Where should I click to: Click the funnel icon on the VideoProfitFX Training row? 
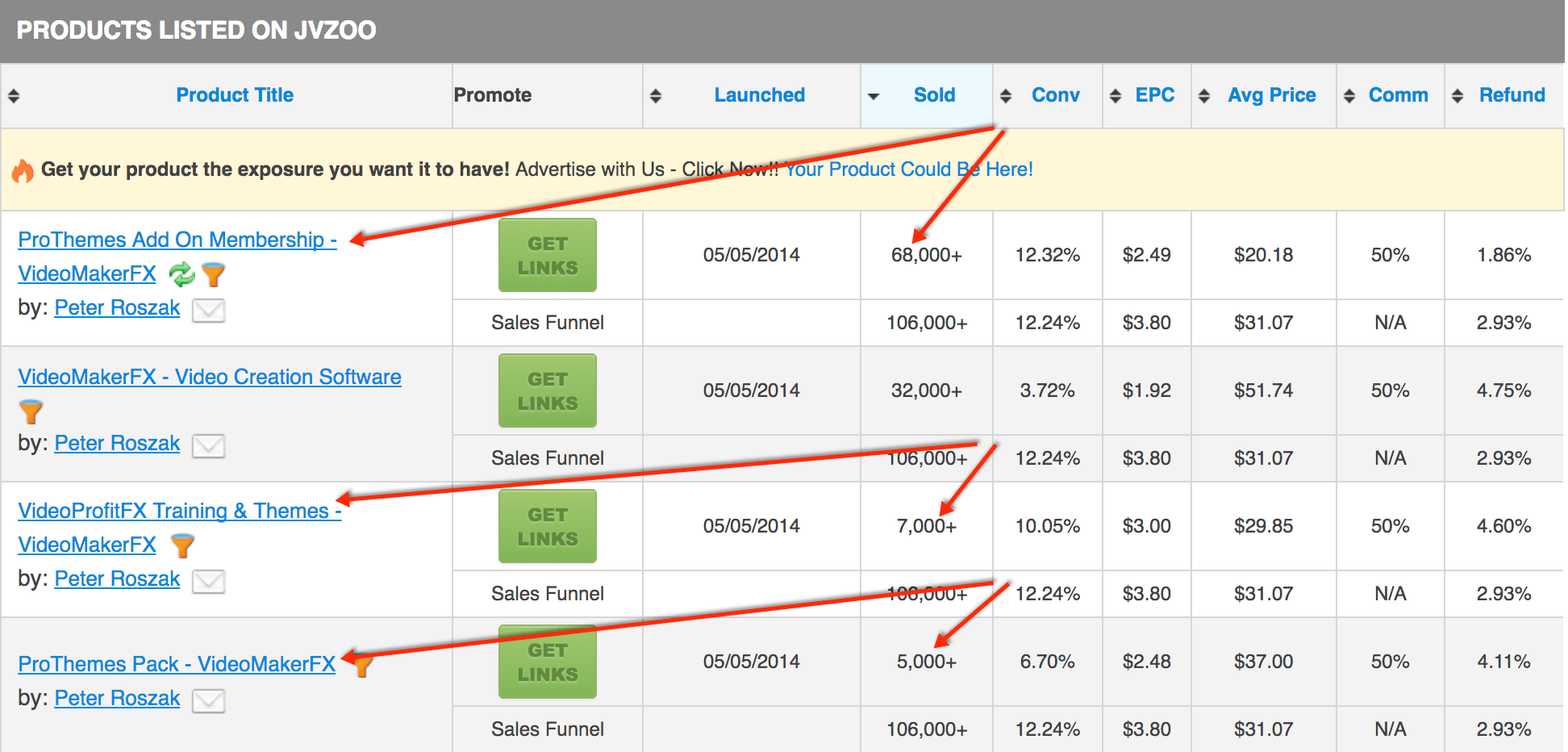(x=183, y=545)
